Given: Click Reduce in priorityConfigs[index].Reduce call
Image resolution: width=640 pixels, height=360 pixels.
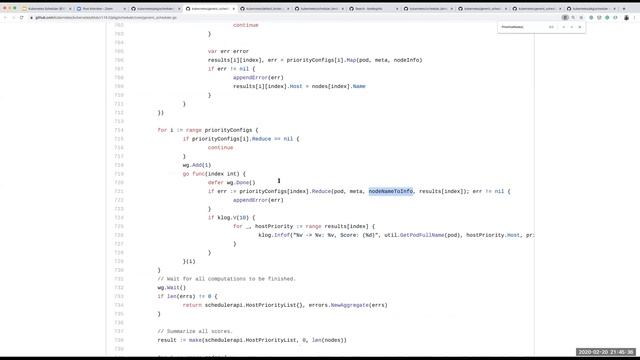Looking at the screenshot, I should click(321, 191).
